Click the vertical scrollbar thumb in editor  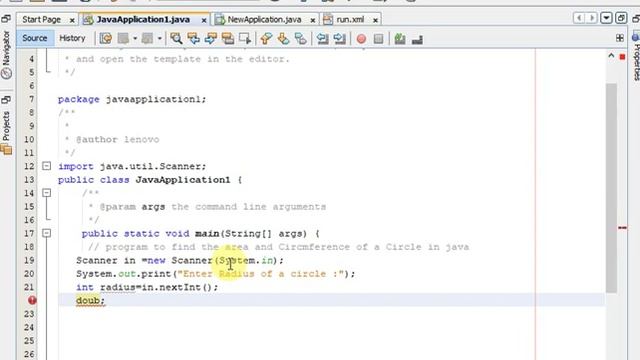611,188
